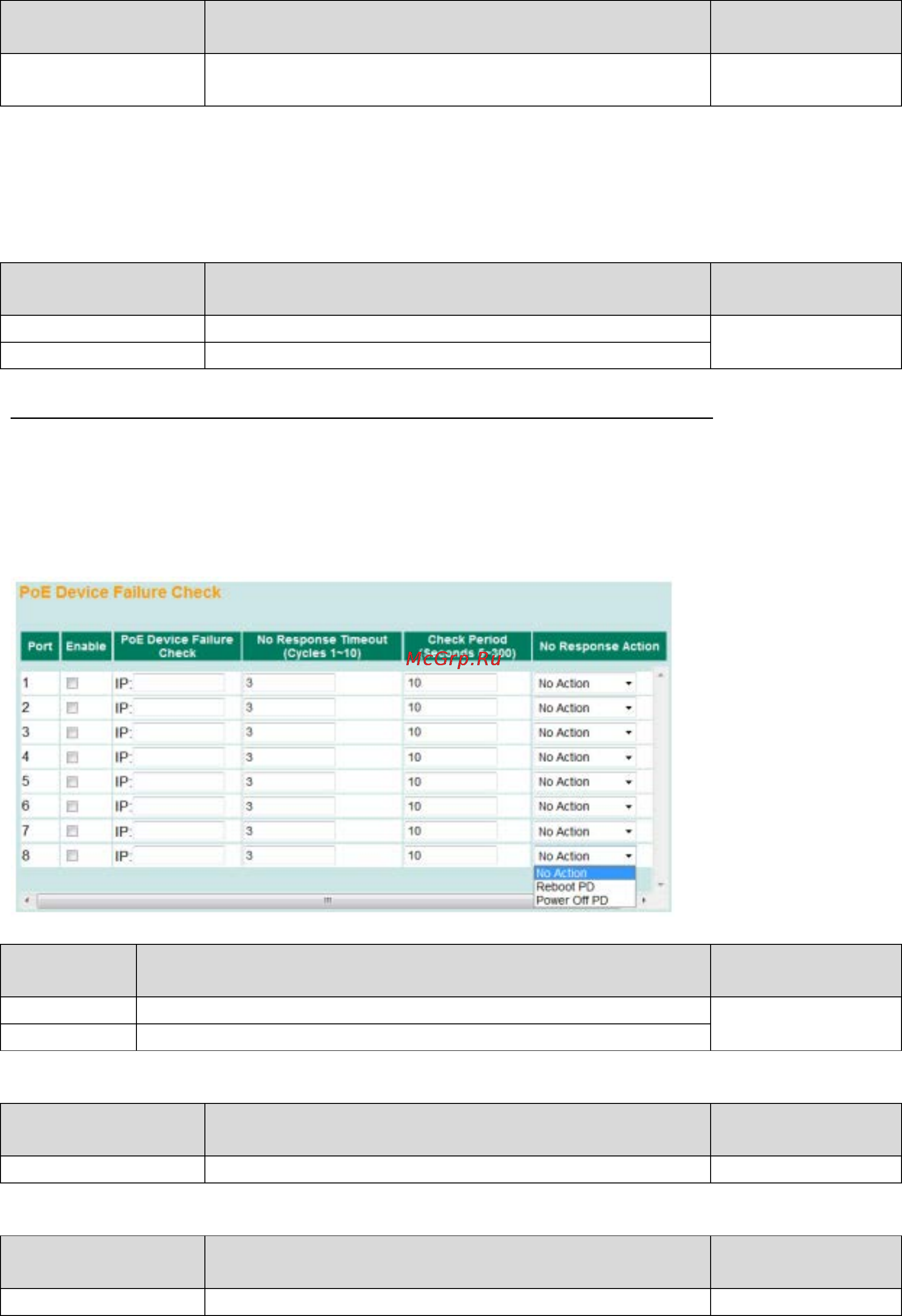Enable PoE failure check for port 3
Screen dimensions: 902x1316
[72, 733]
